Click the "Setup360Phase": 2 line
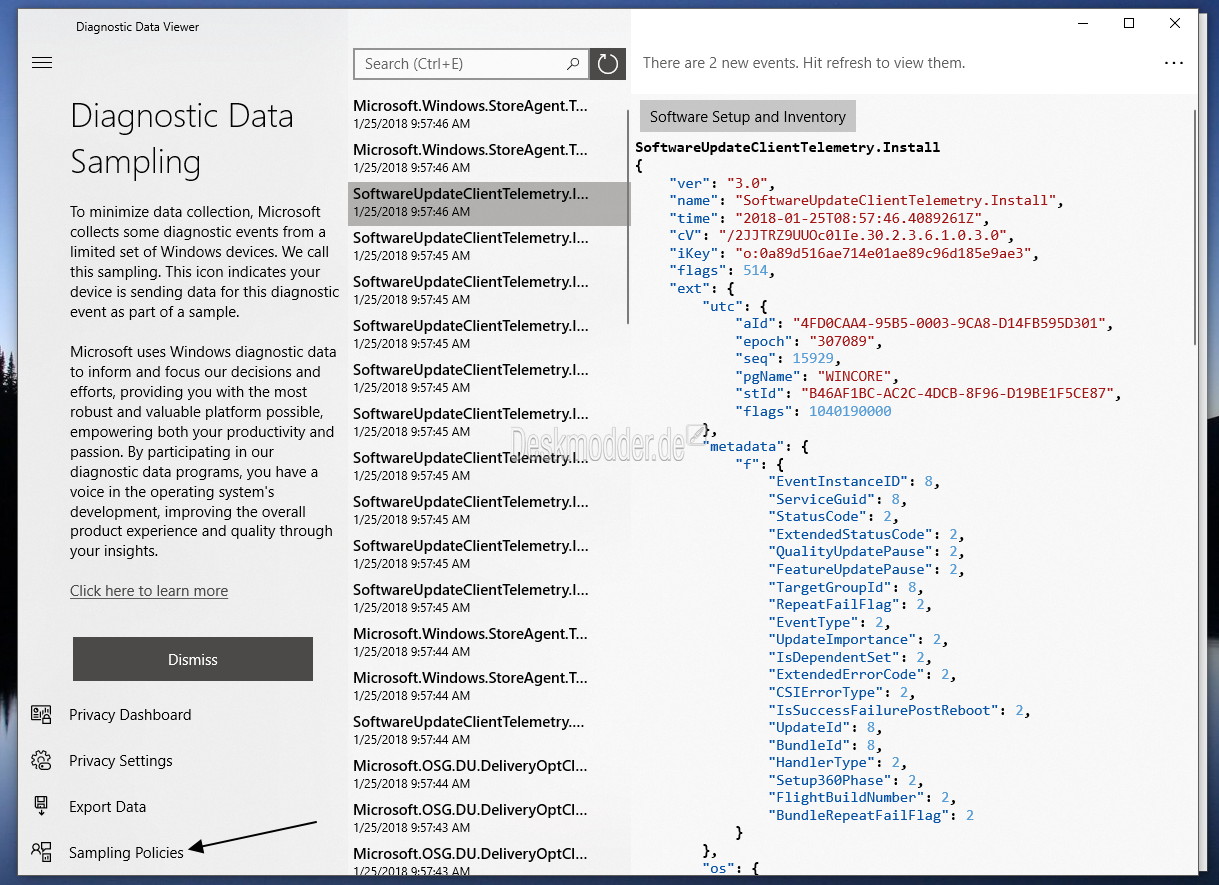The width and height of the screenshot is (1219, 885). click(846, 780)
